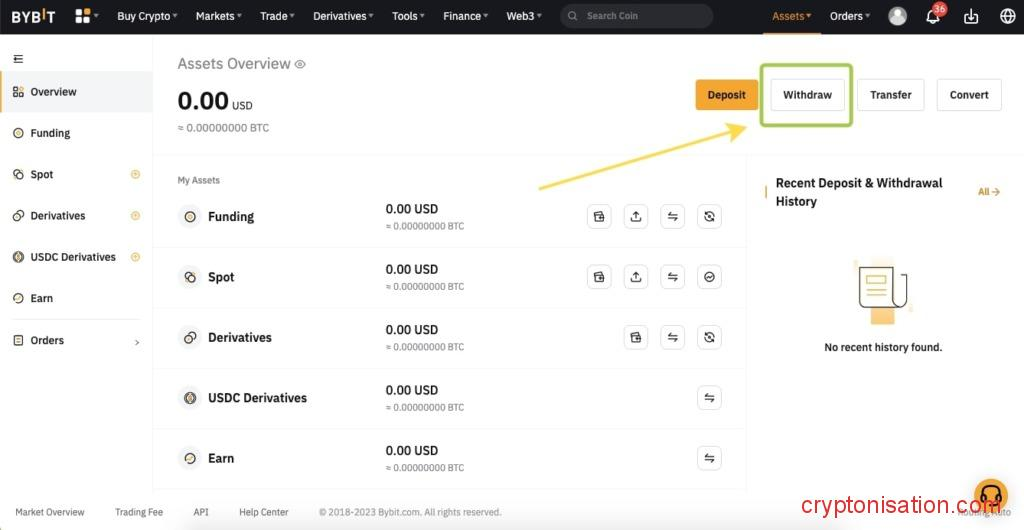This screenshot has height=530, width=1024.
Task: Open the user profile avatar
Action: click(897, 16)
